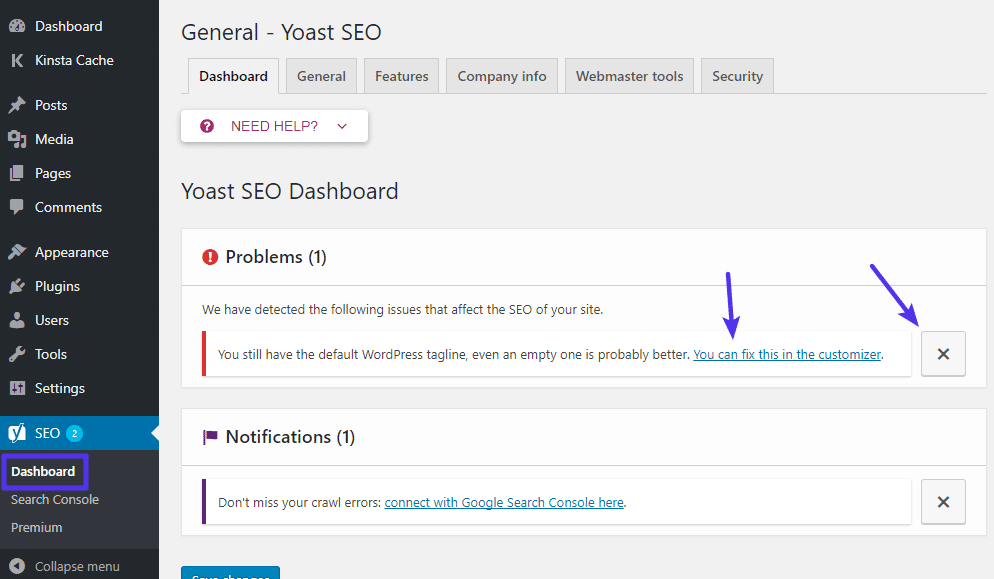This screenshot has height=579, width=994.
Task: Dismiss the crawl errors notification
Action: (x=943, y=502)
